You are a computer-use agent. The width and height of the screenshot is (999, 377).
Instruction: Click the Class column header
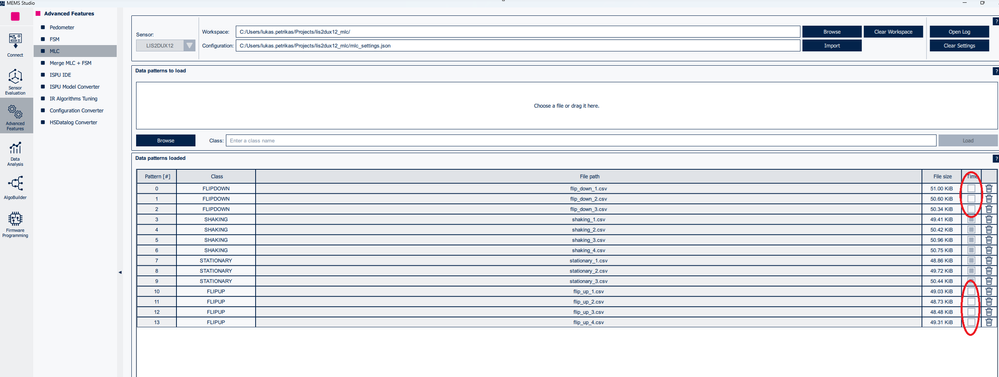pyautogui.click(x=216, y=176)
